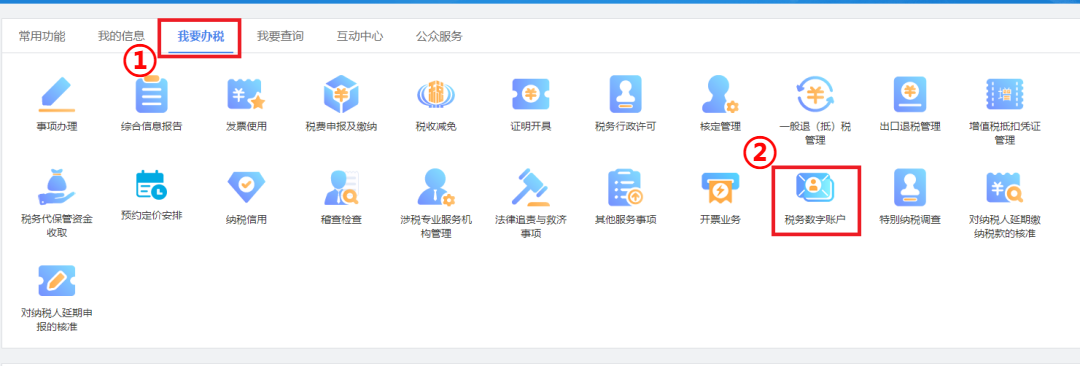Open 核定管理 person-gear icon
This screenshot has height=366, width=1080.
click(x=720, y=94)
